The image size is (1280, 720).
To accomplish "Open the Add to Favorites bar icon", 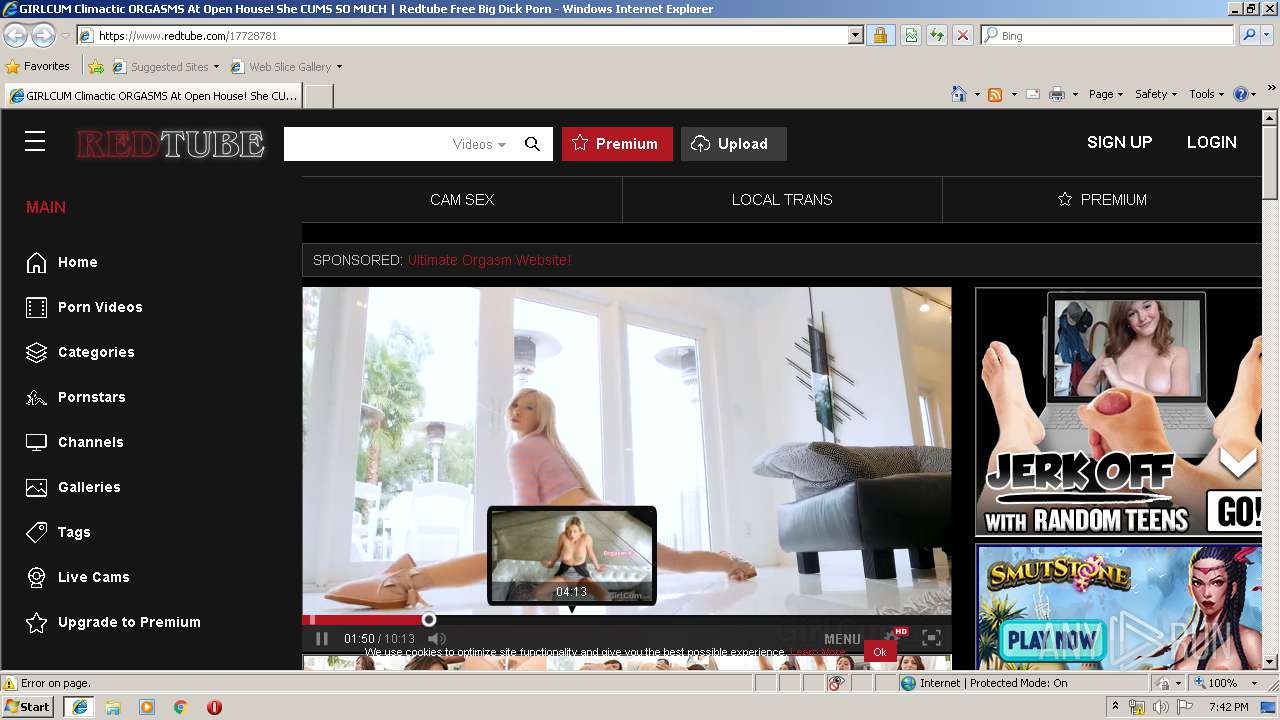I will point(95,67).
